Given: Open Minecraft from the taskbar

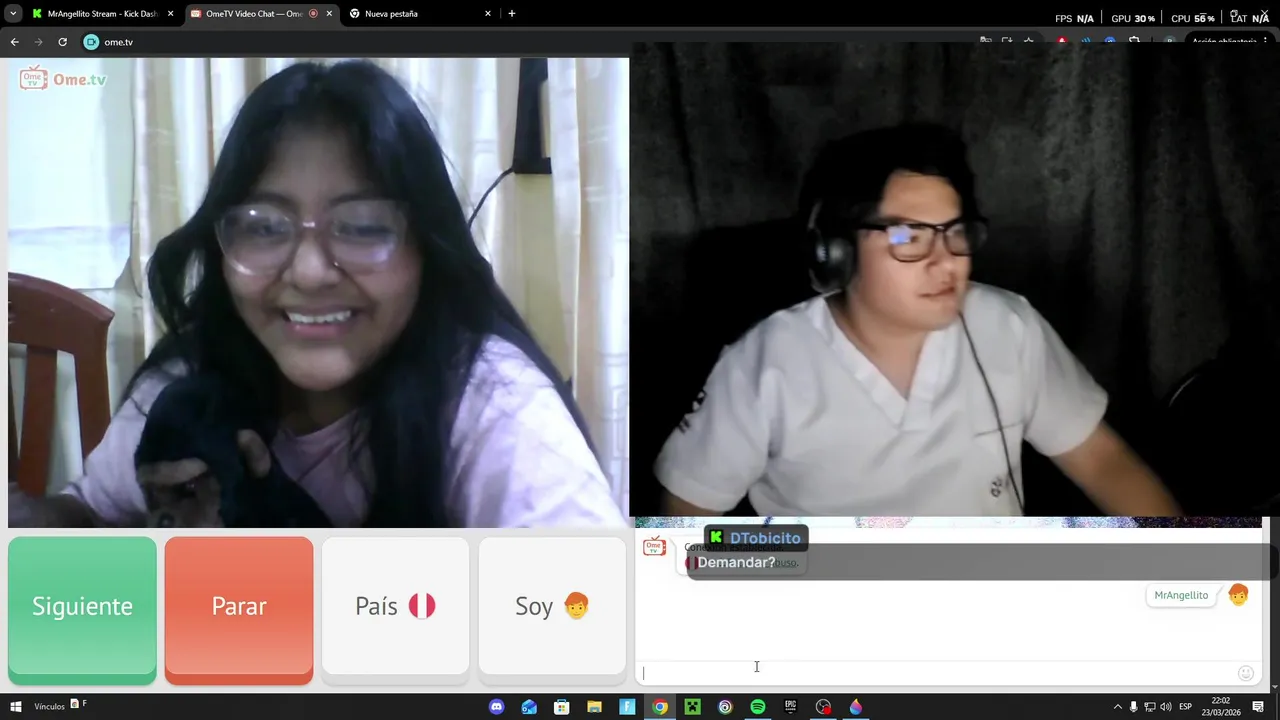Looking at the screenshot, I should click(x=692, y=707).
